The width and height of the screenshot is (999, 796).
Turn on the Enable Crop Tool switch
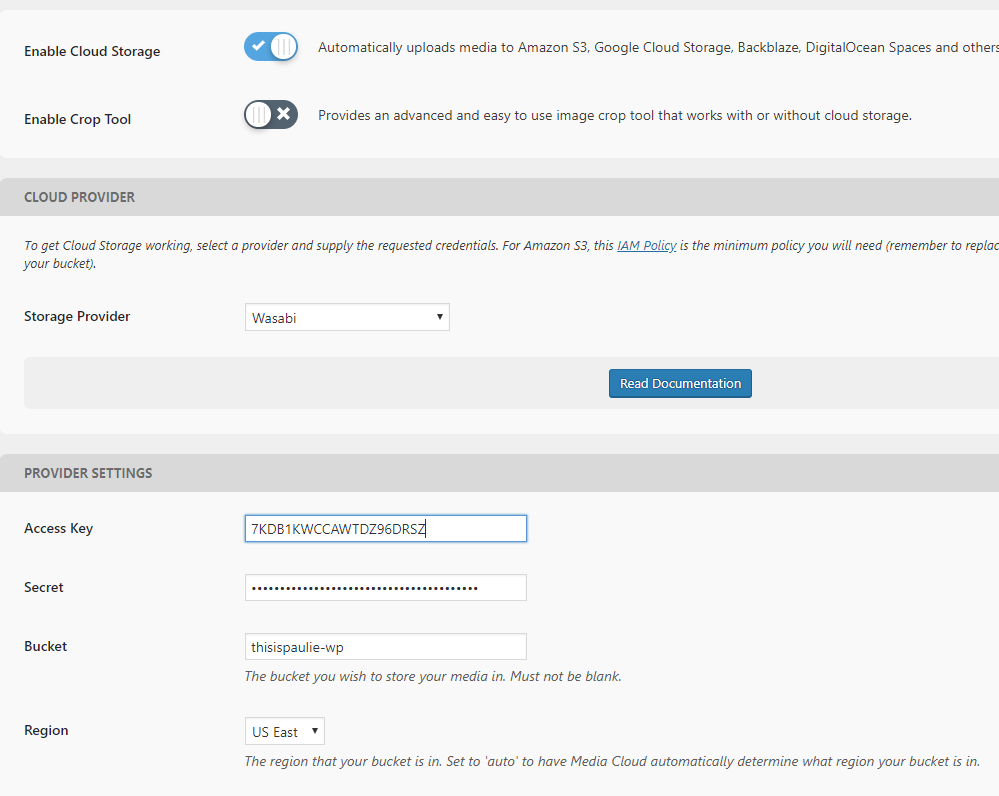[x=271, y=115]
